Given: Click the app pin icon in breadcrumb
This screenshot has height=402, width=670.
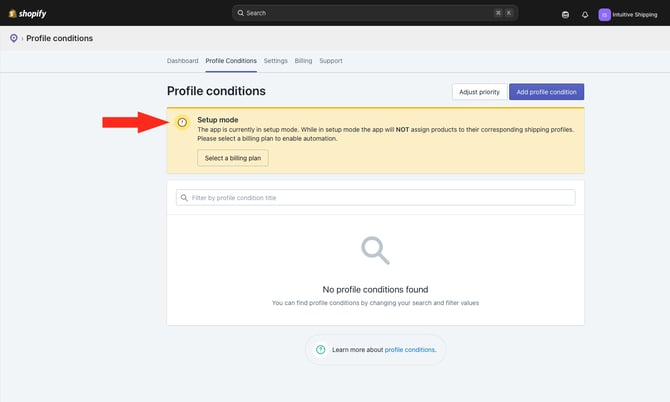Looking at the screenshot, I should tap(14, 38).
